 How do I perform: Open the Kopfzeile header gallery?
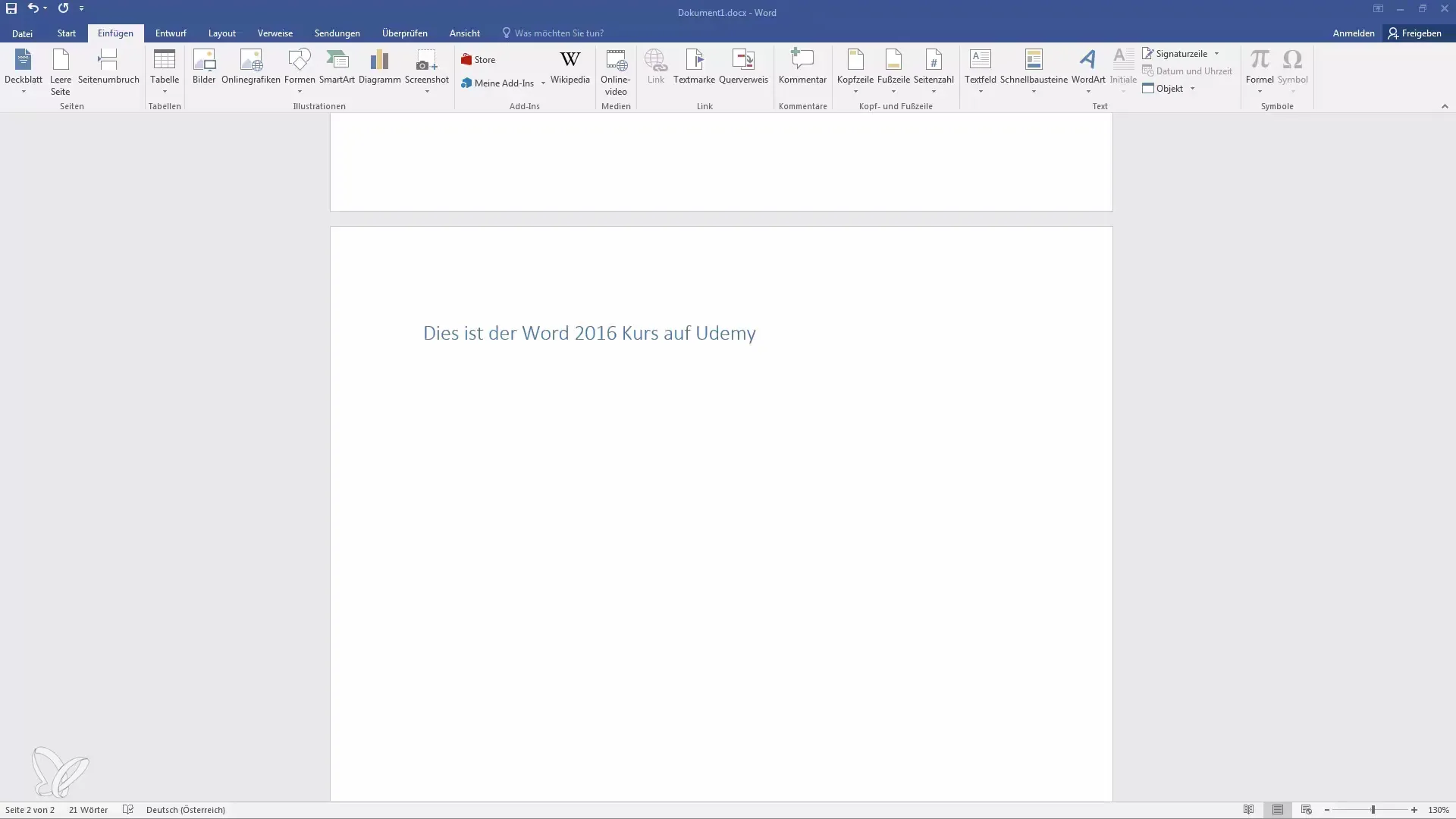pos(855,71)
